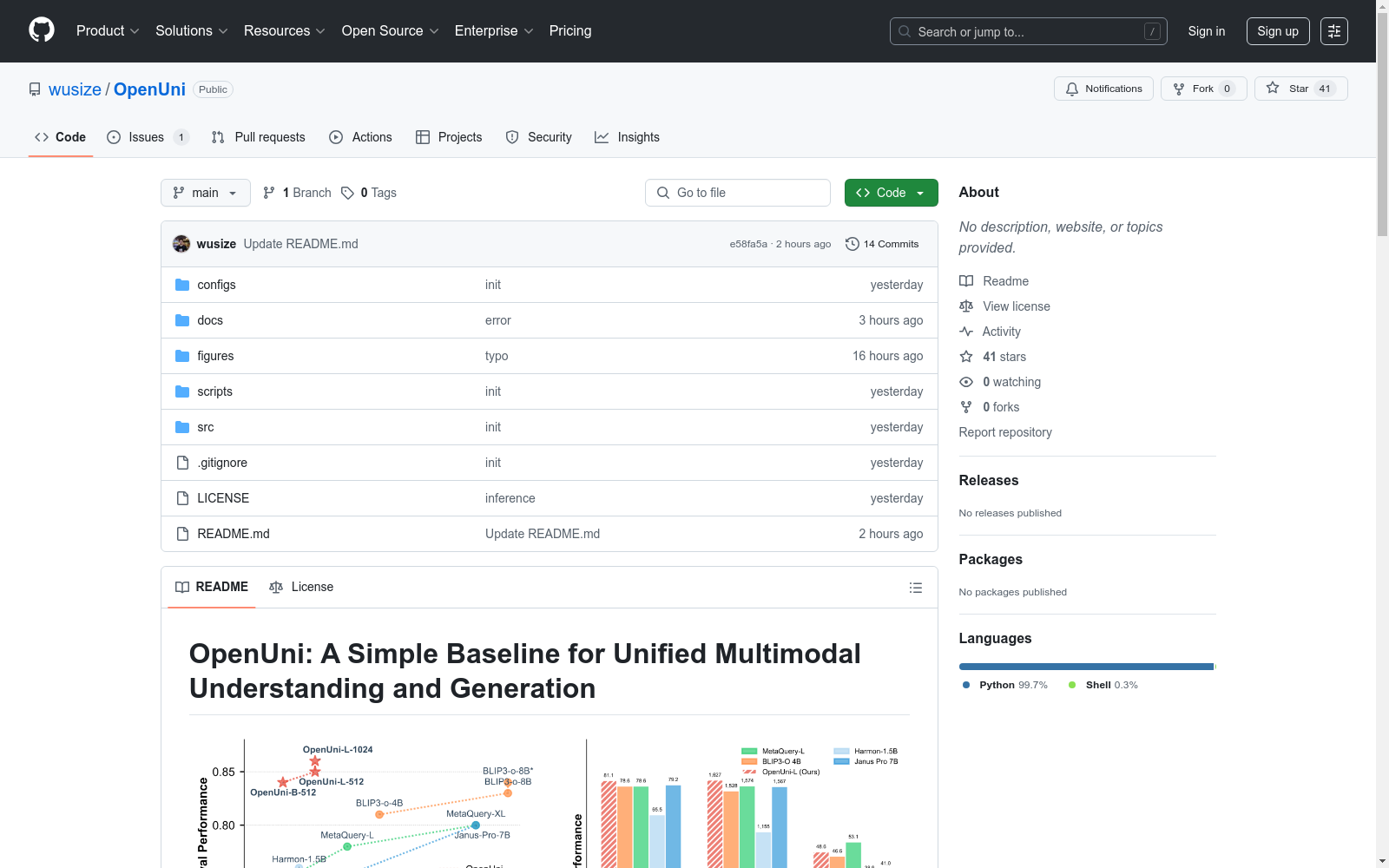Click the eye icon beside watching
1389x868 pixels.
point(966,382)
